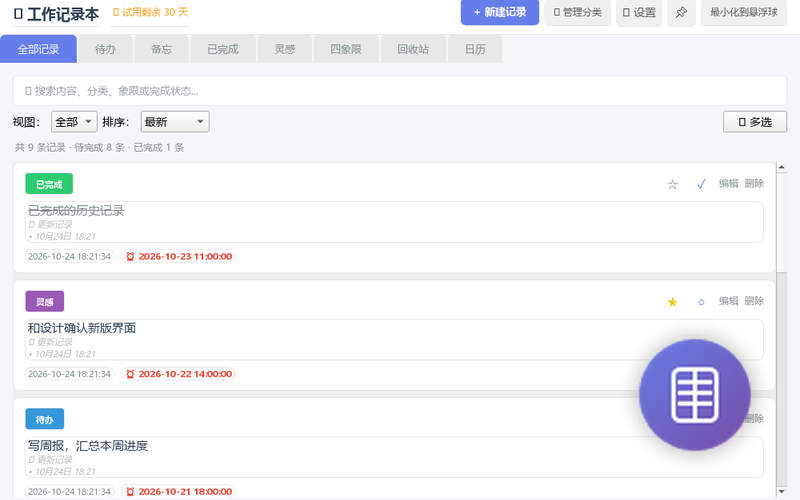Click the alarm reminder 2026-10-21 18:00:00

tap(178, 491)
